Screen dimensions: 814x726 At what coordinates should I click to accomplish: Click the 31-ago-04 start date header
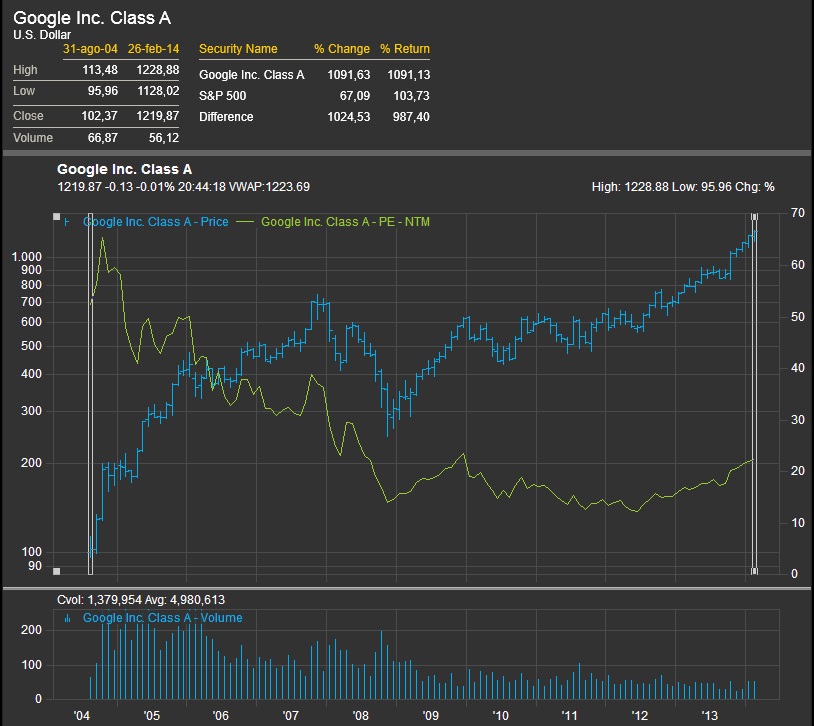click(91, 49)
